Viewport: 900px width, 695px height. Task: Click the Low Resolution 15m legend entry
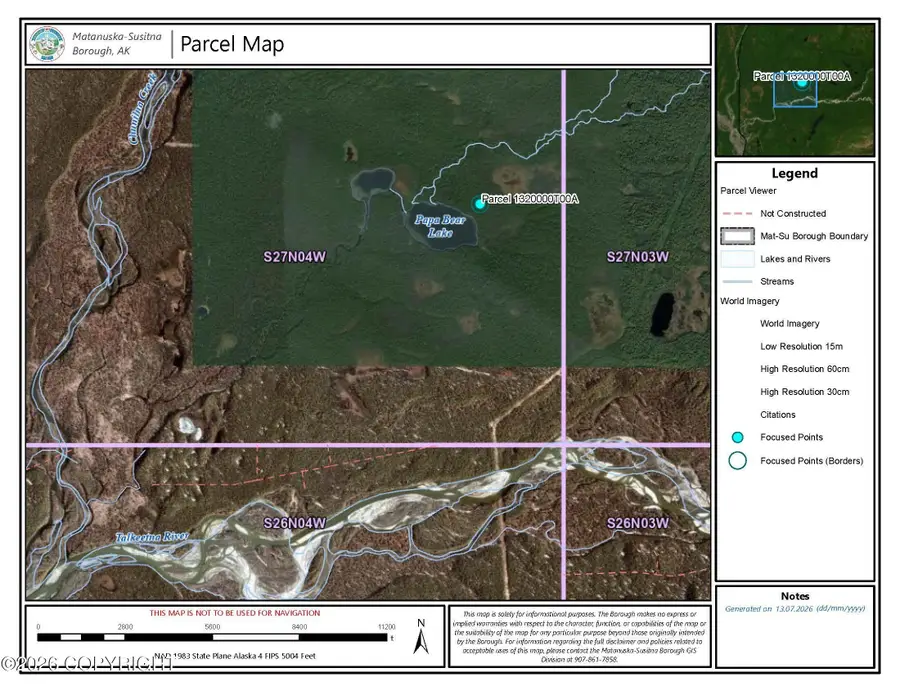801,346
